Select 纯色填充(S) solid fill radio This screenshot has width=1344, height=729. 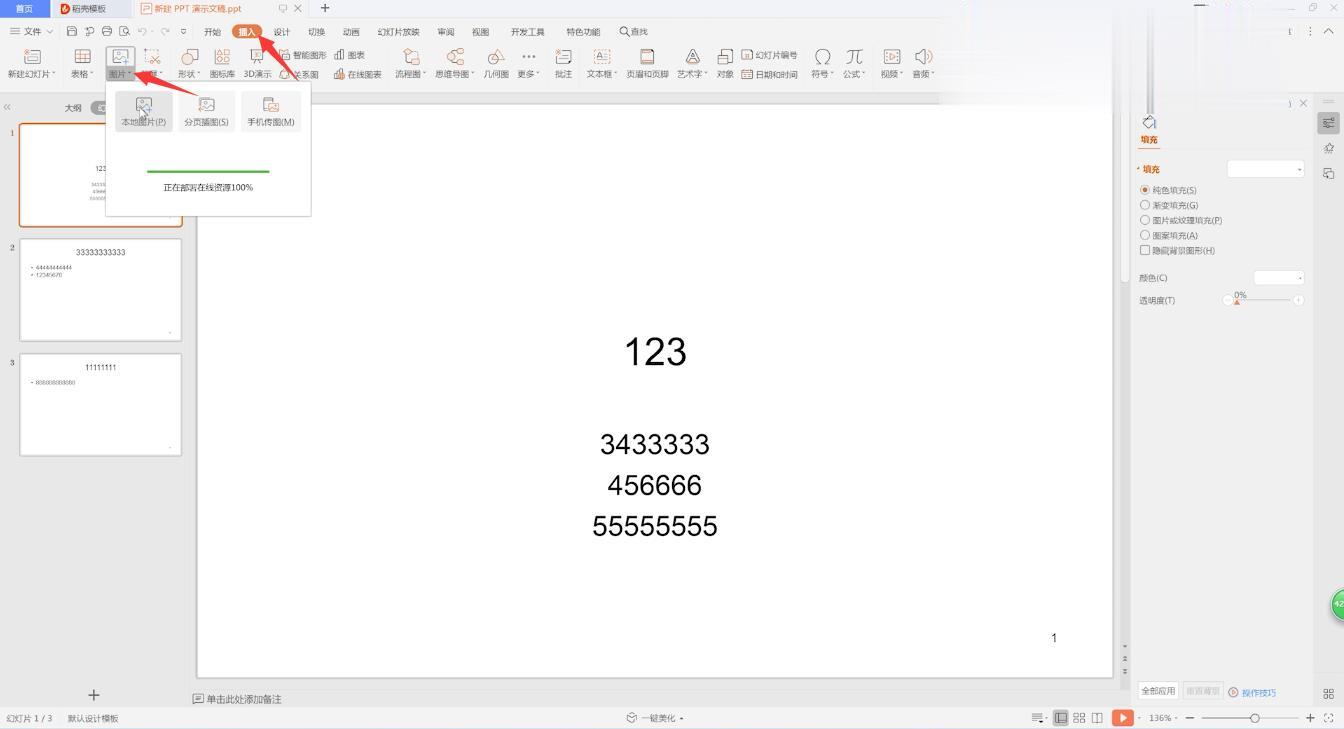tap(1145, 190)
